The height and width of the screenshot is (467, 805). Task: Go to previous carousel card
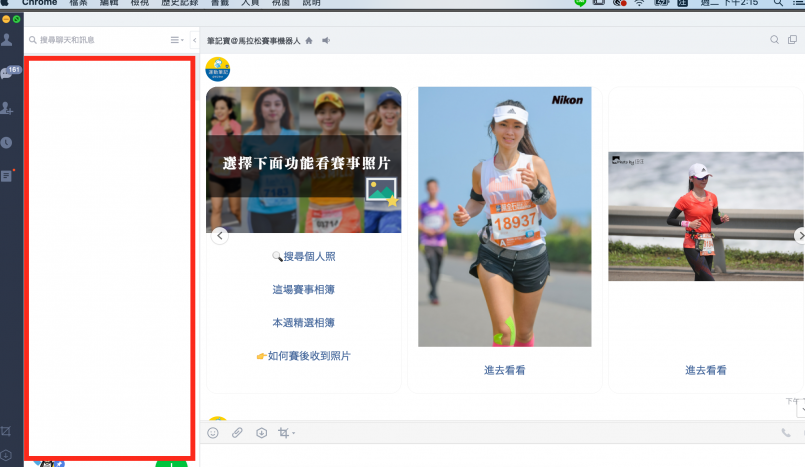click(x=220, y=236)
